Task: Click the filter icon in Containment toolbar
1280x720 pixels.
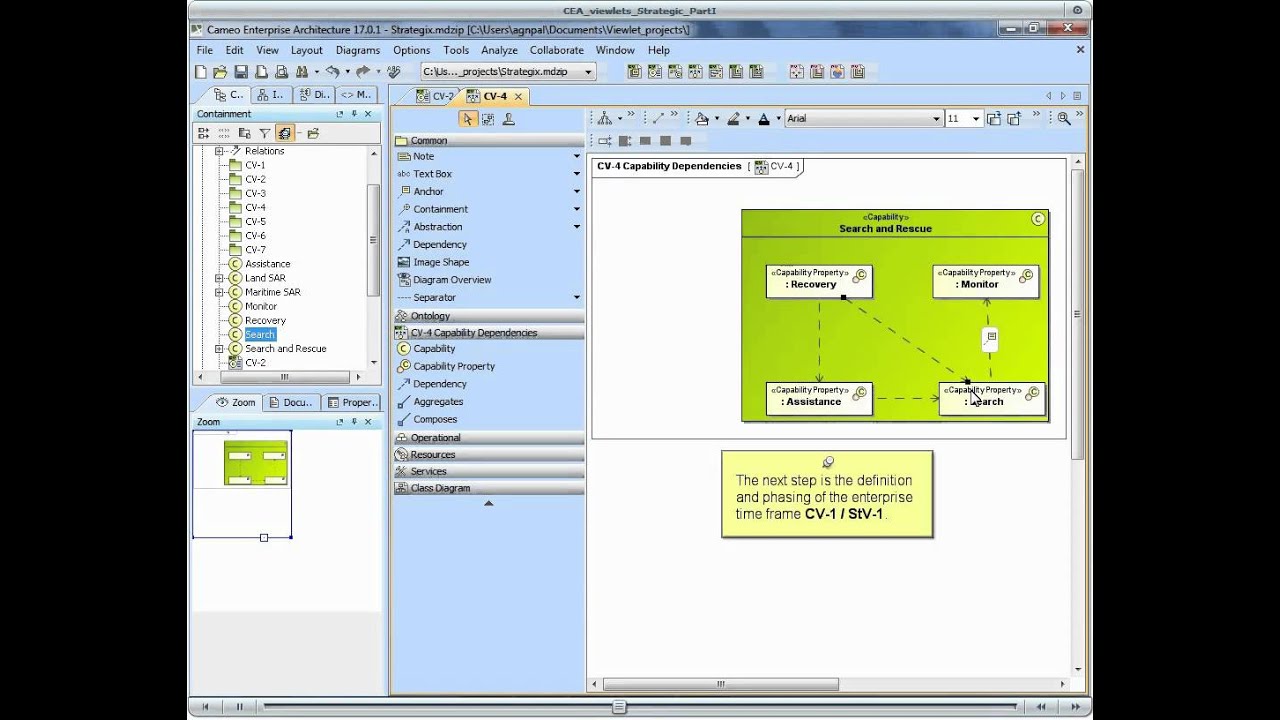Action: (x=265, y=133)
